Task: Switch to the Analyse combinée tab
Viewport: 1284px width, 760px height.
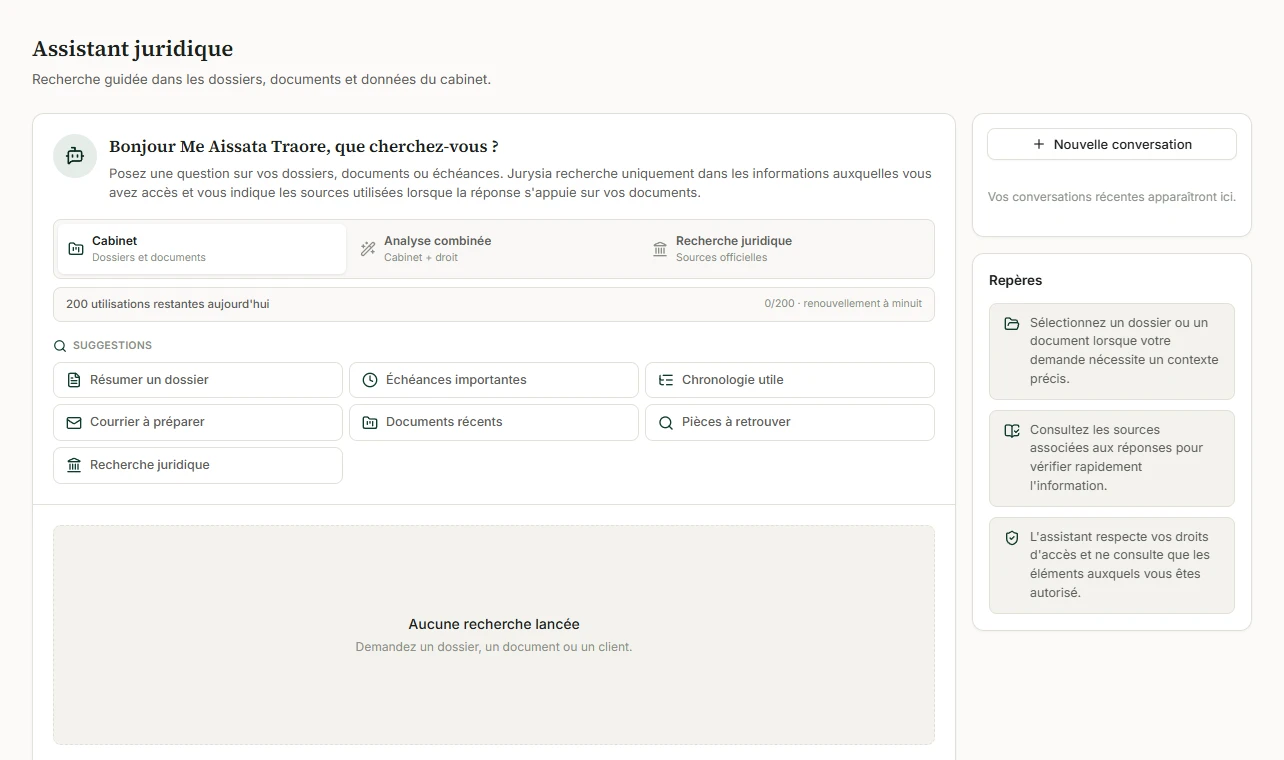Action: coord(494,249)
